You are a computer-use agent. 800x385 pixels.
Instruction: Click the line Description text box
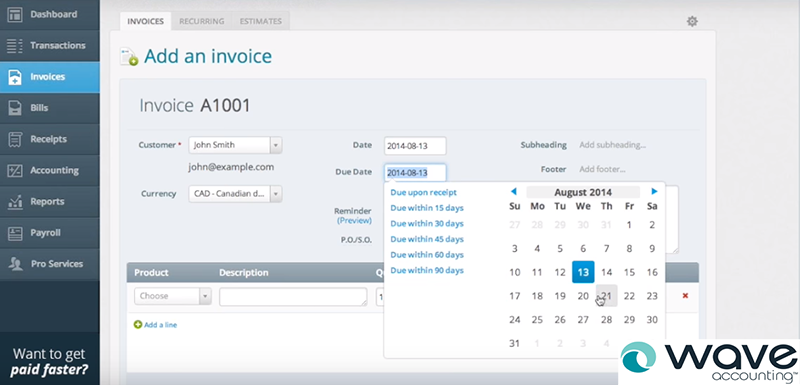pos(293,296)
